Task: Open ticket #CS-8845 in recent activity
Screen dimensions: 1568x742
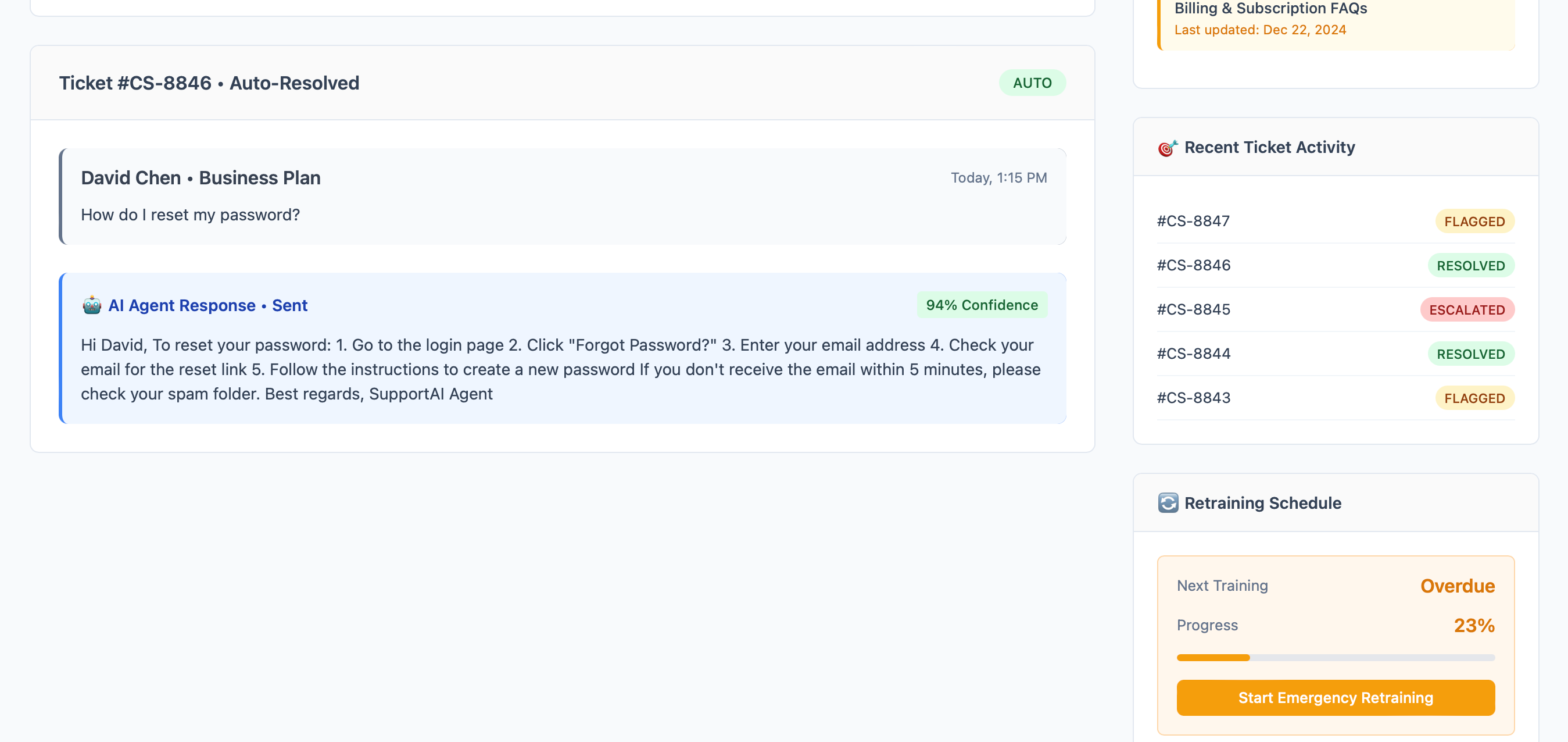Action: tap(1193, 309)
